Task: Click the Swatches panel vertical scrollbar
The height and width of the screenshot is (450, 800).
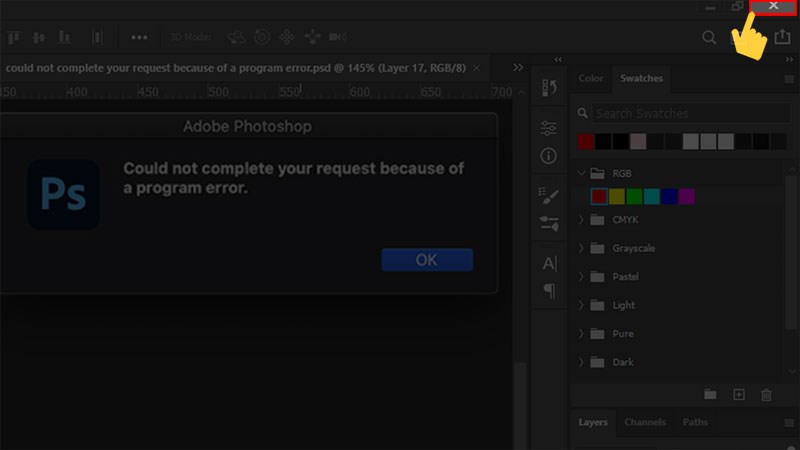Action: 791,253
